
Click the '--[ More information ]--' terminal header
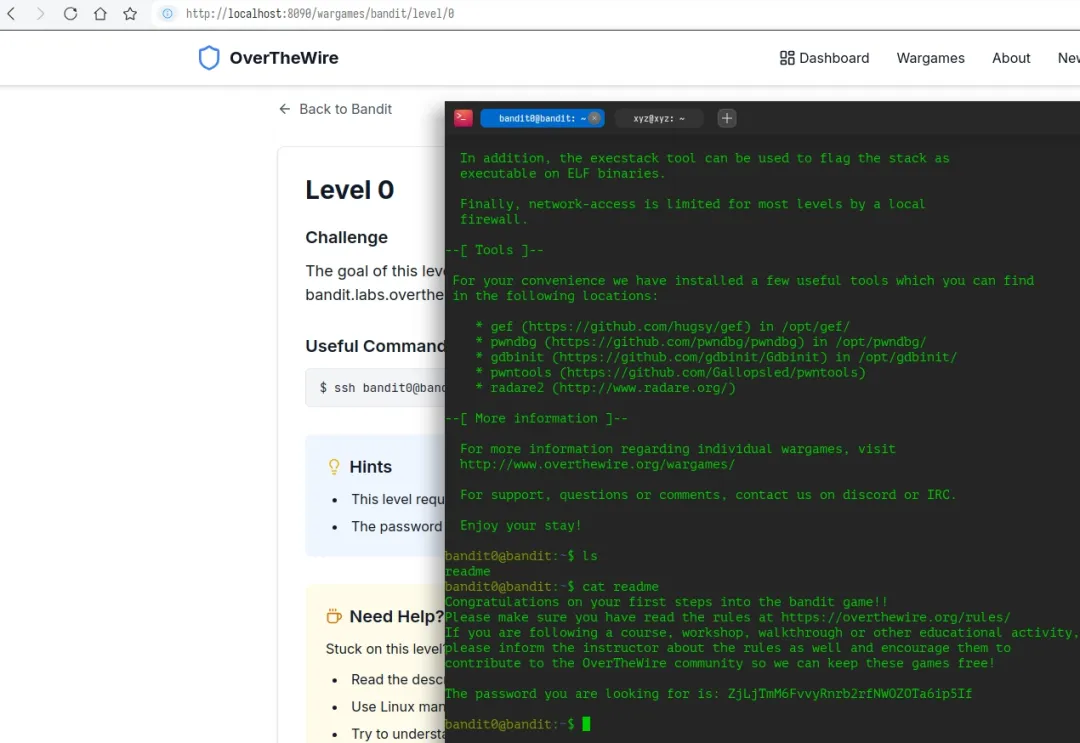point(536,418)
